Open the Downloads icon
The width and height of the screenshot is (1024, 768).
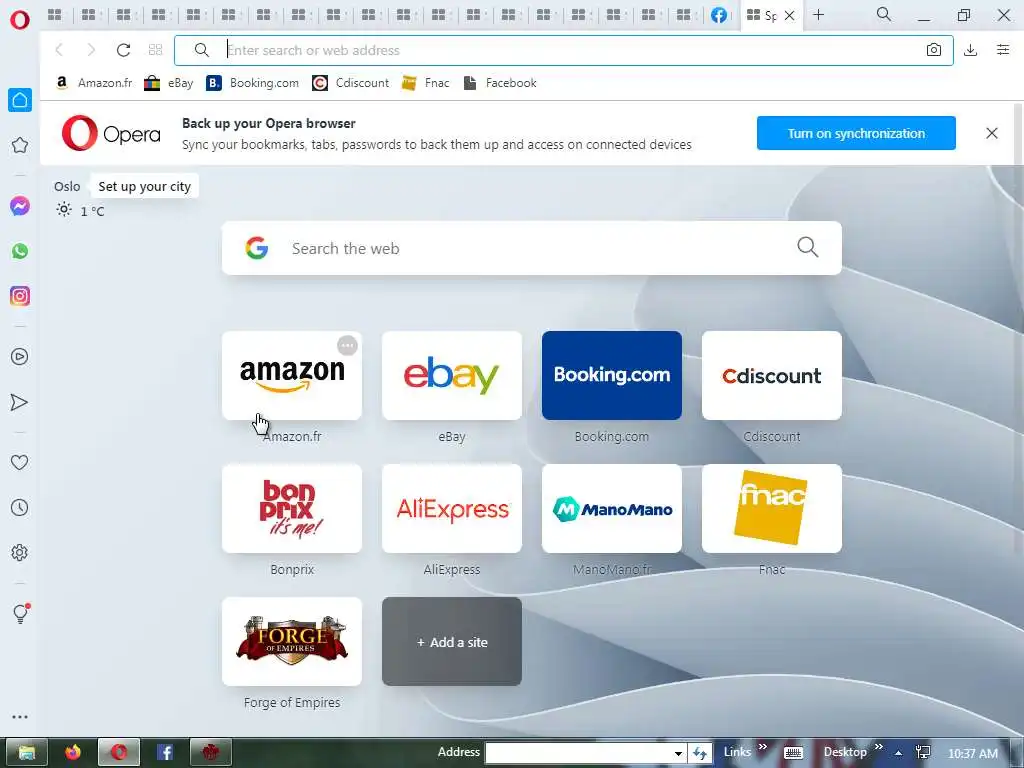(x=970, y=50)
